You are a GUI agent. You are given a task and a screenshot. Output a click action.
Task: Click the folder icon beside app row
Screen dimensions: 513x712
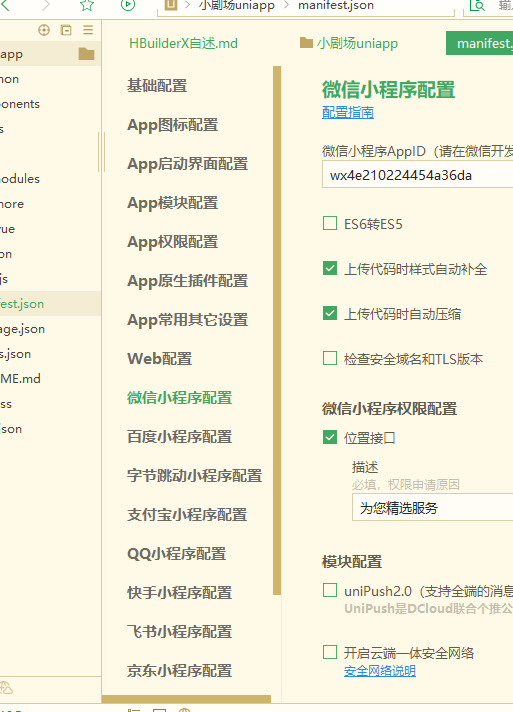click(x=86, y=54)
